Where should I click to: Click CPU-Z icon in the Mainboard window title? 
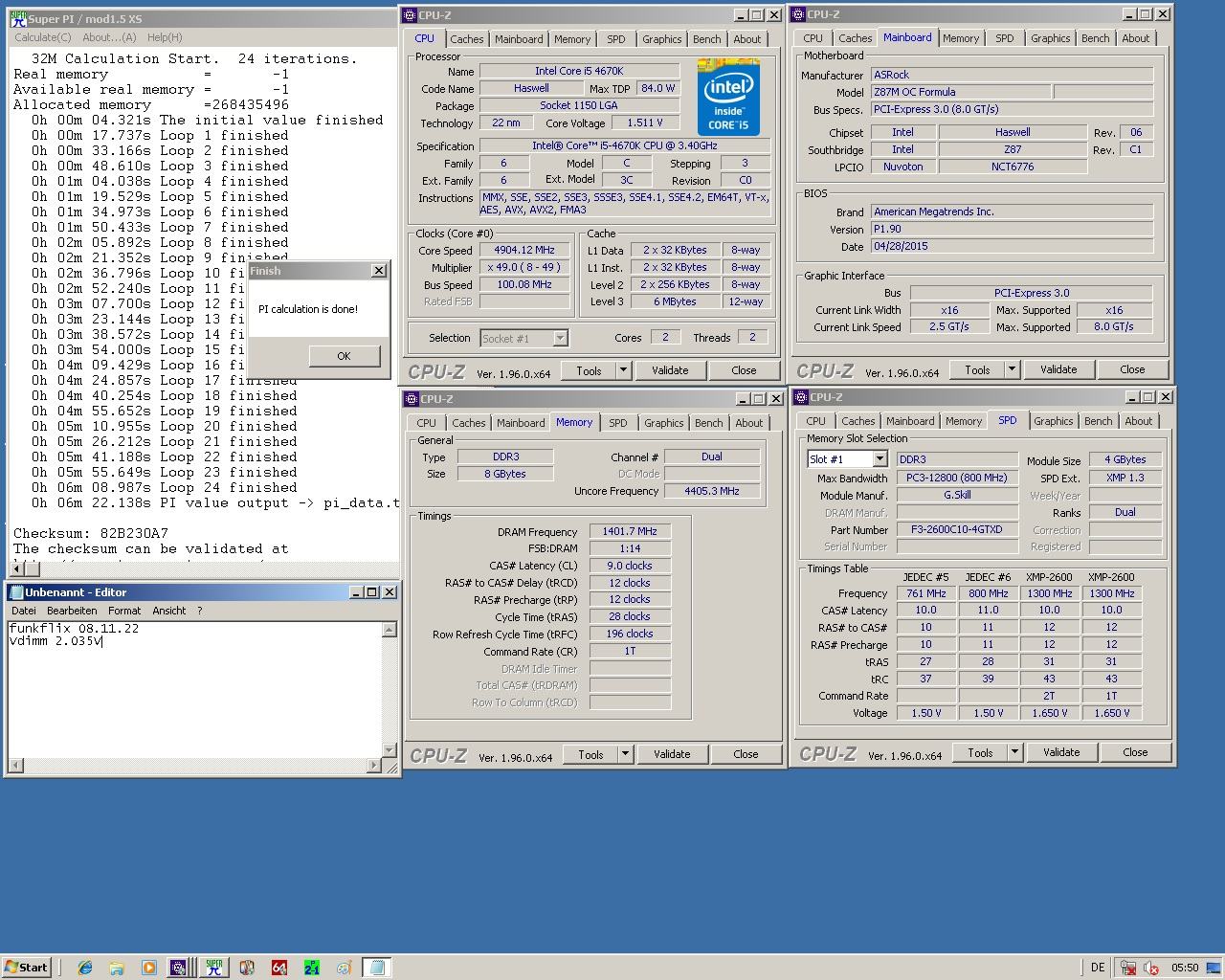[x=798, y=14]
